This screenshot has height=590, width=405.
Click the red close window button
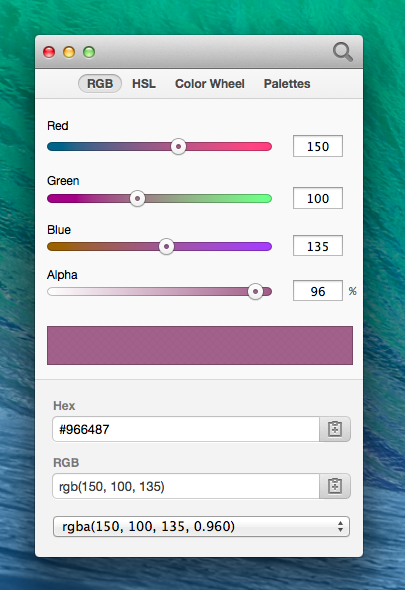coord(49,52)
